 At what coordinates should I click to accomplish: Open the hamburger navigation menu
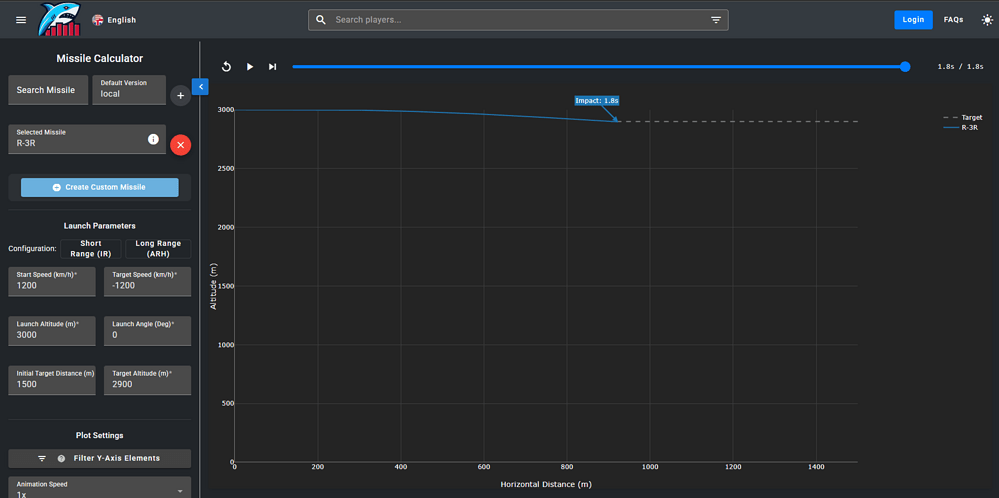(21, 20)
